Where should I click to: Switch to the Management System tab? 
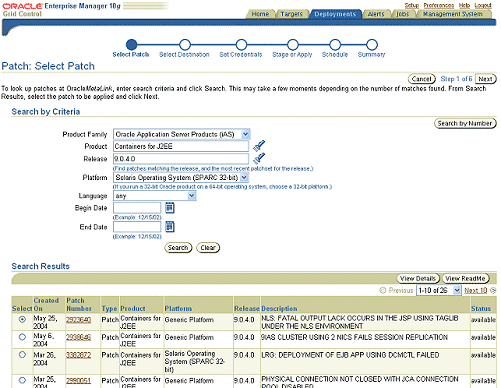[453, 14]
